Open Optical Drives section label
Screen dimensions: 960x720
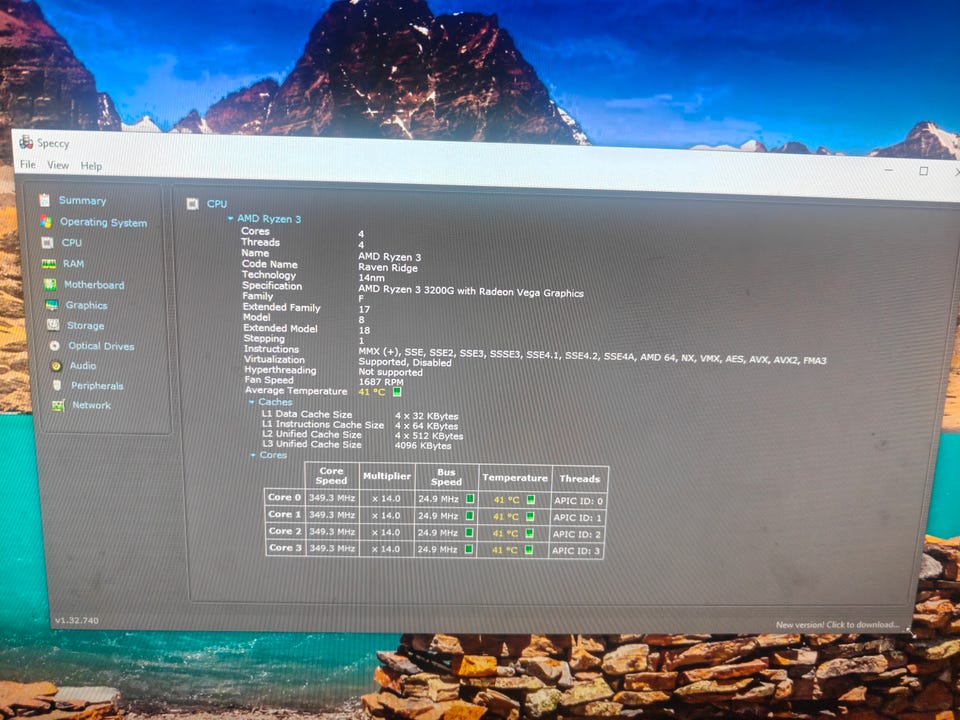pyautogui.click(x=101, y=346)
